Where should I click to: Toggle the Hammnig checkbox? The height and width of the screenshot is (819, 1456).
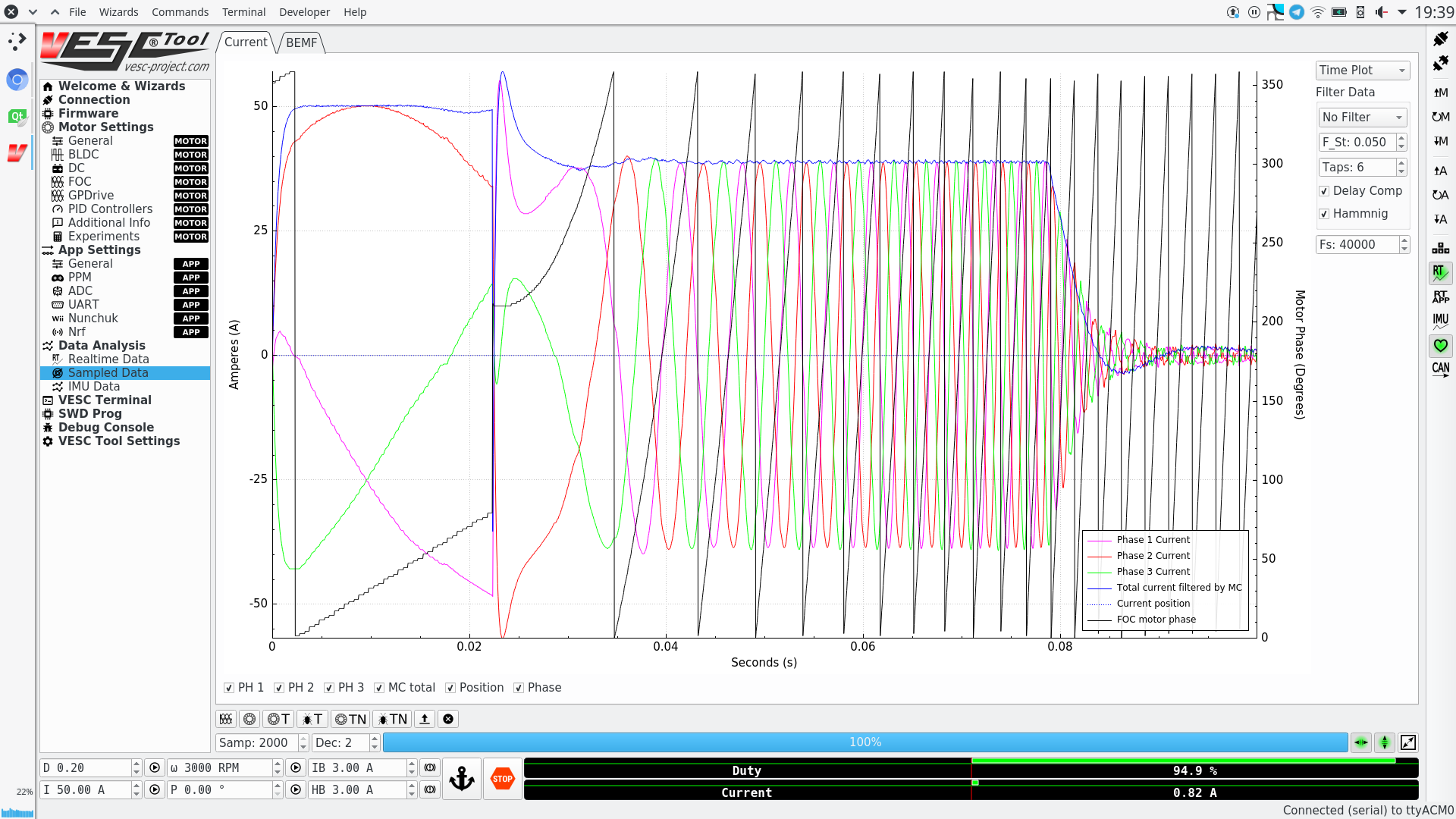1324,214
